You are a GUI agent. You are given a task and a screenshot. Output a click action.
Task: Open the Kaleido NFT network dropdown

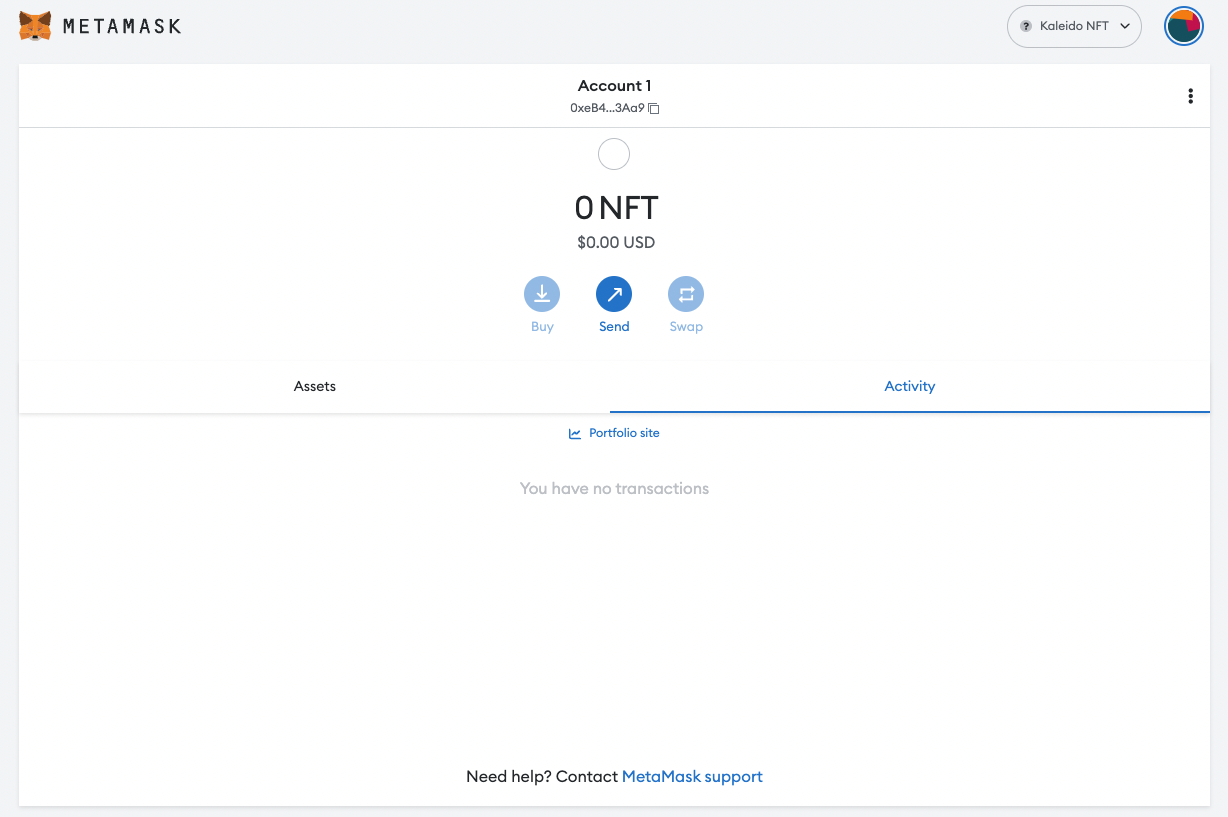coord(1074,26)
